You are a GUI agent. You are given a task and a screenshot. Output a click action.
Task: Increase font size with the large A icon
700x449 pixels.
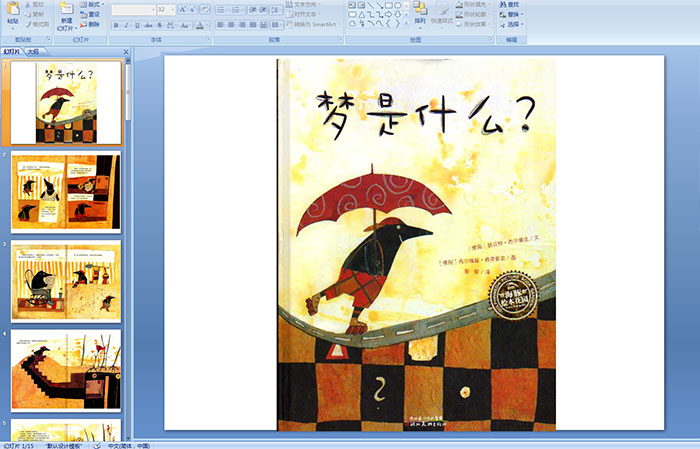point(183,9)
